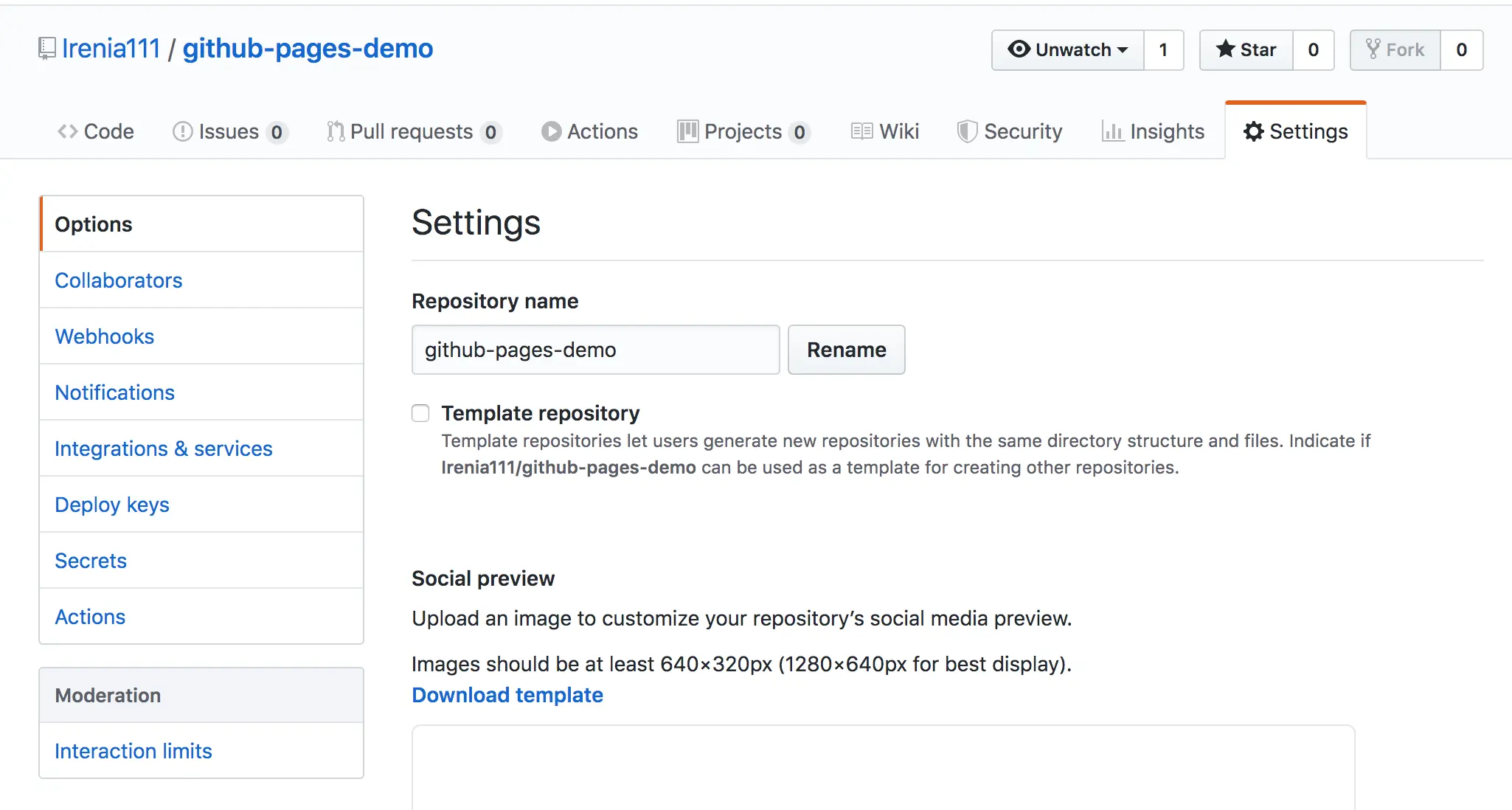Open Interaction limits under Moderation

(x=133, y=751)
